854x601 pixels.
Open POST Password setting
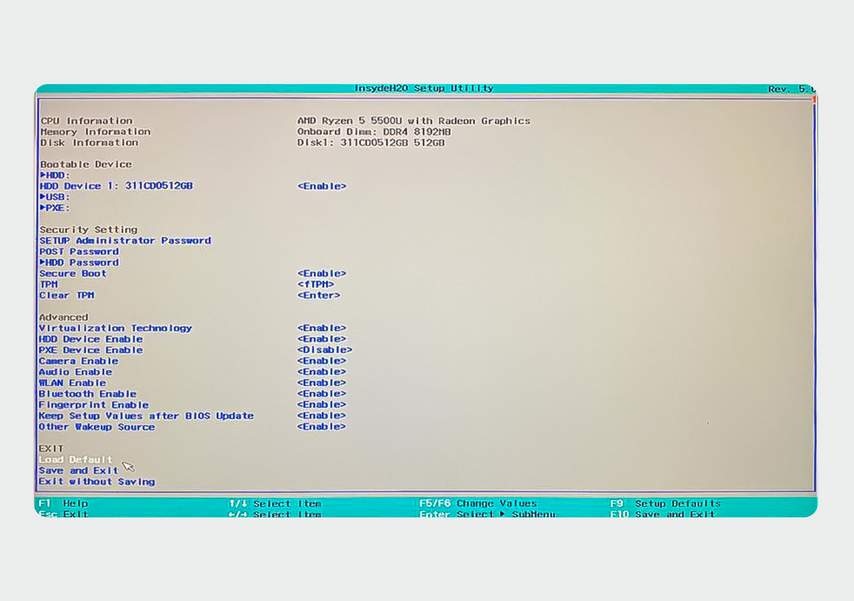79,252
